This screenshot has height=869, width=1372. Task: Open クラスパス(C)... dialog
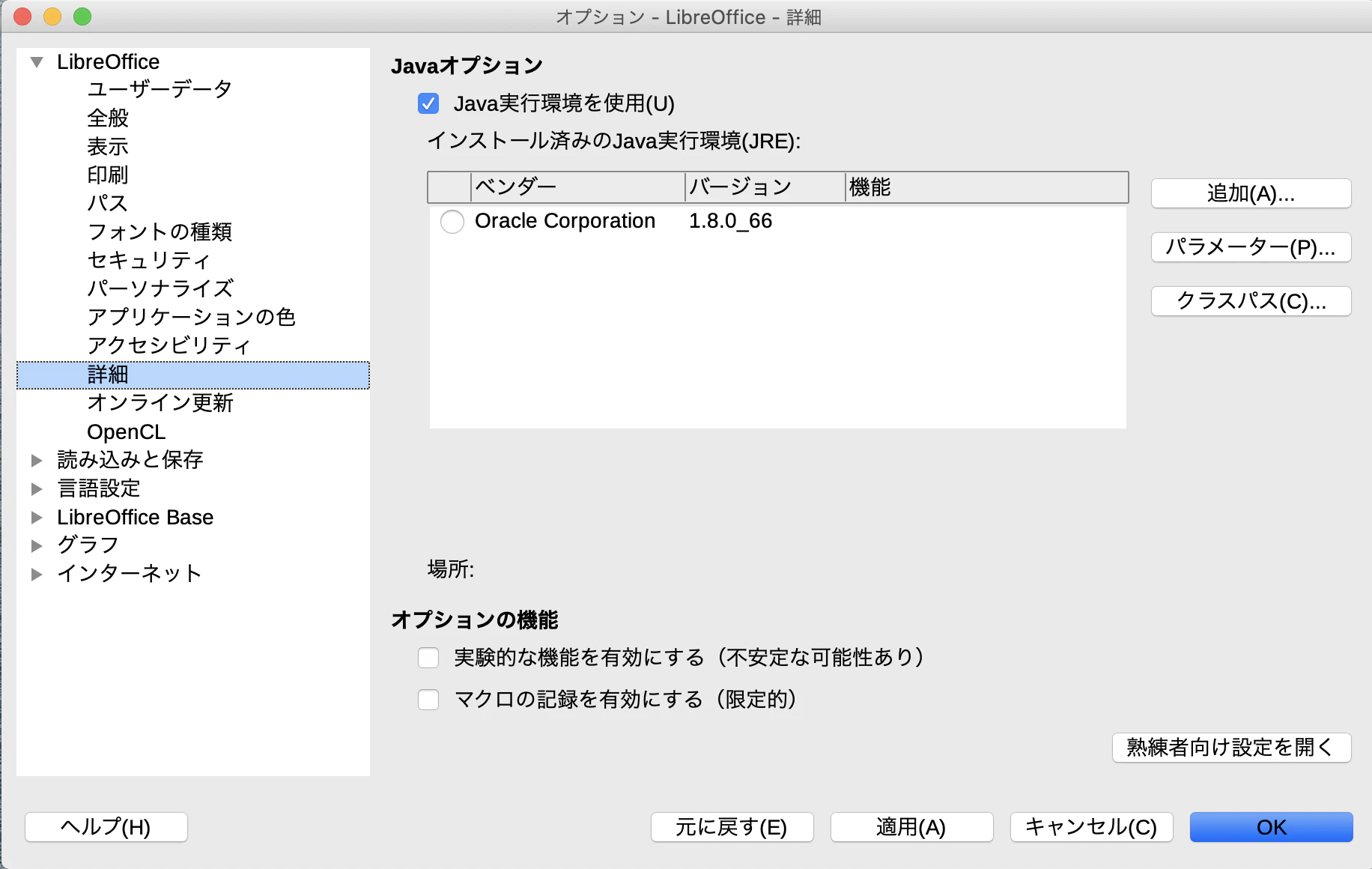tap(1251, 301)
